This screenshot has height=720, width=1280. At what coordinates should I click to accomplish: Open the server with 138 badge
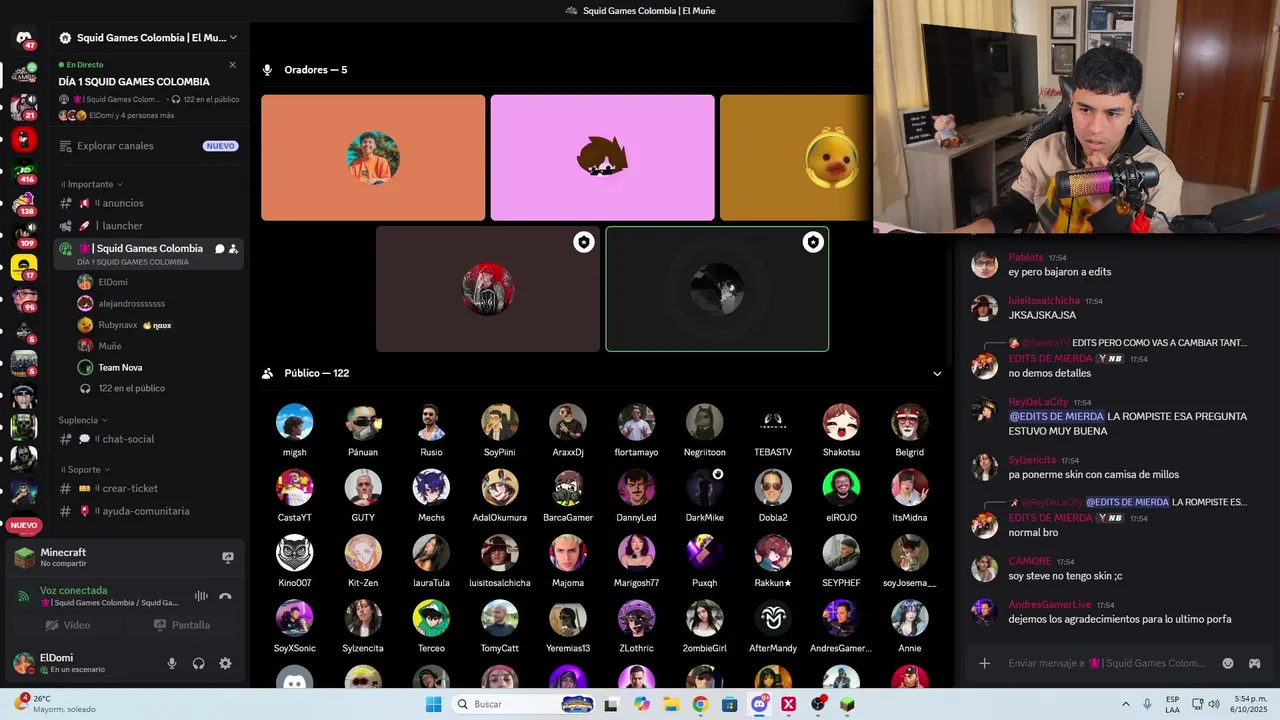(x=24, y=203)
